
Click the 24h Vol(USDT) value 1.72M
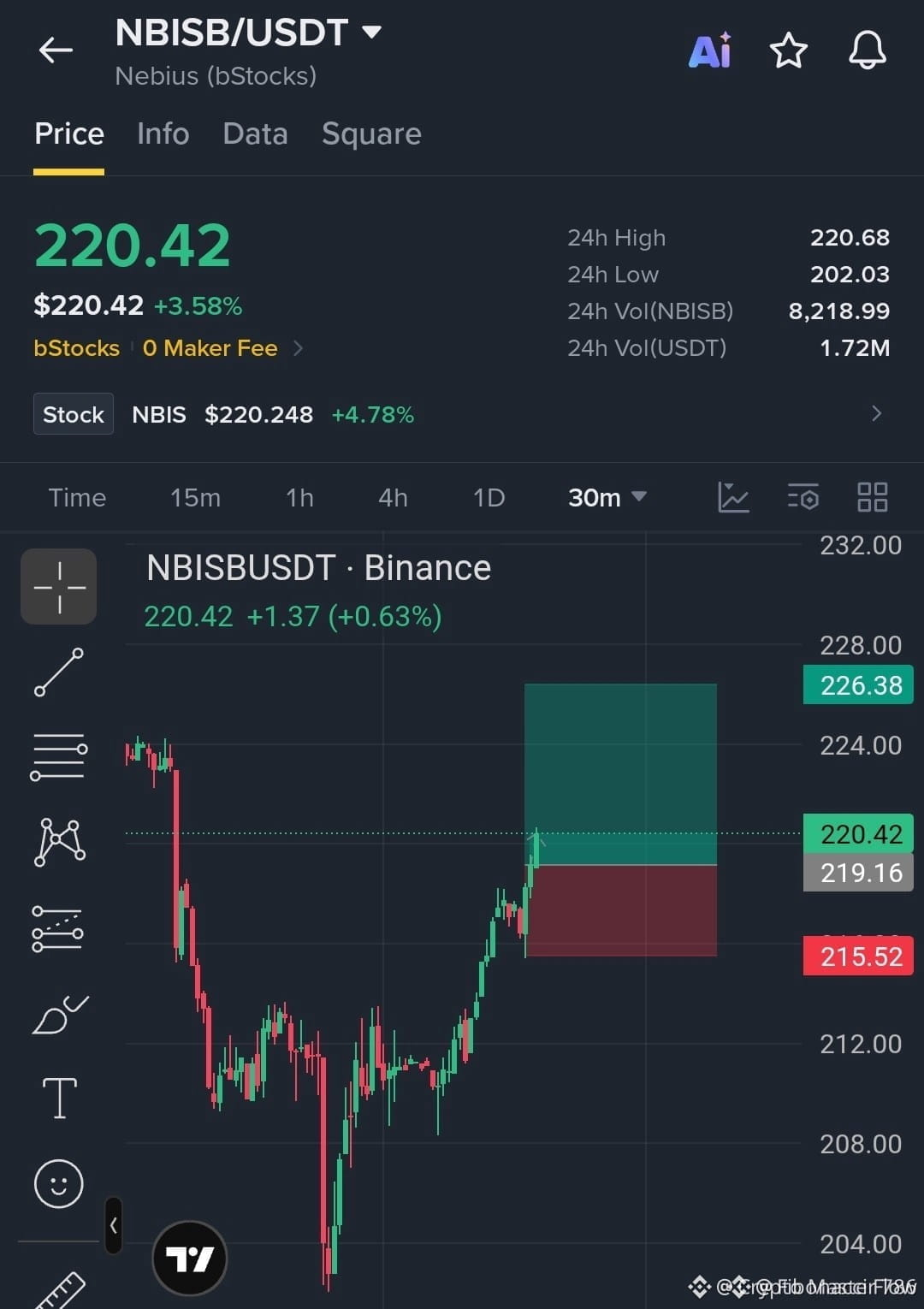[x=855, y=348]
